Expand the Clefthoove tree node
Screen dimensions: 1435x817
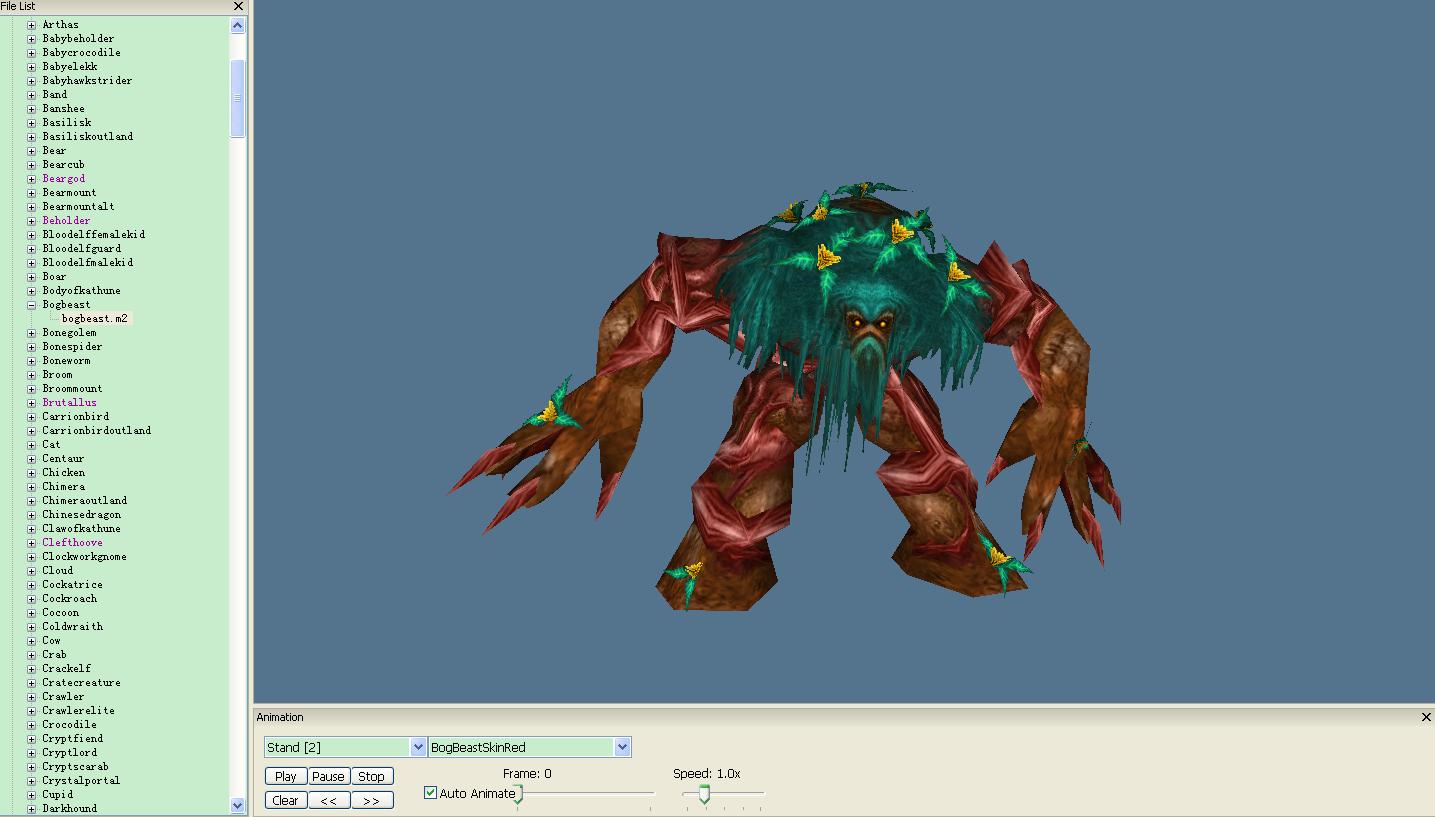click(x=31, y=543)
